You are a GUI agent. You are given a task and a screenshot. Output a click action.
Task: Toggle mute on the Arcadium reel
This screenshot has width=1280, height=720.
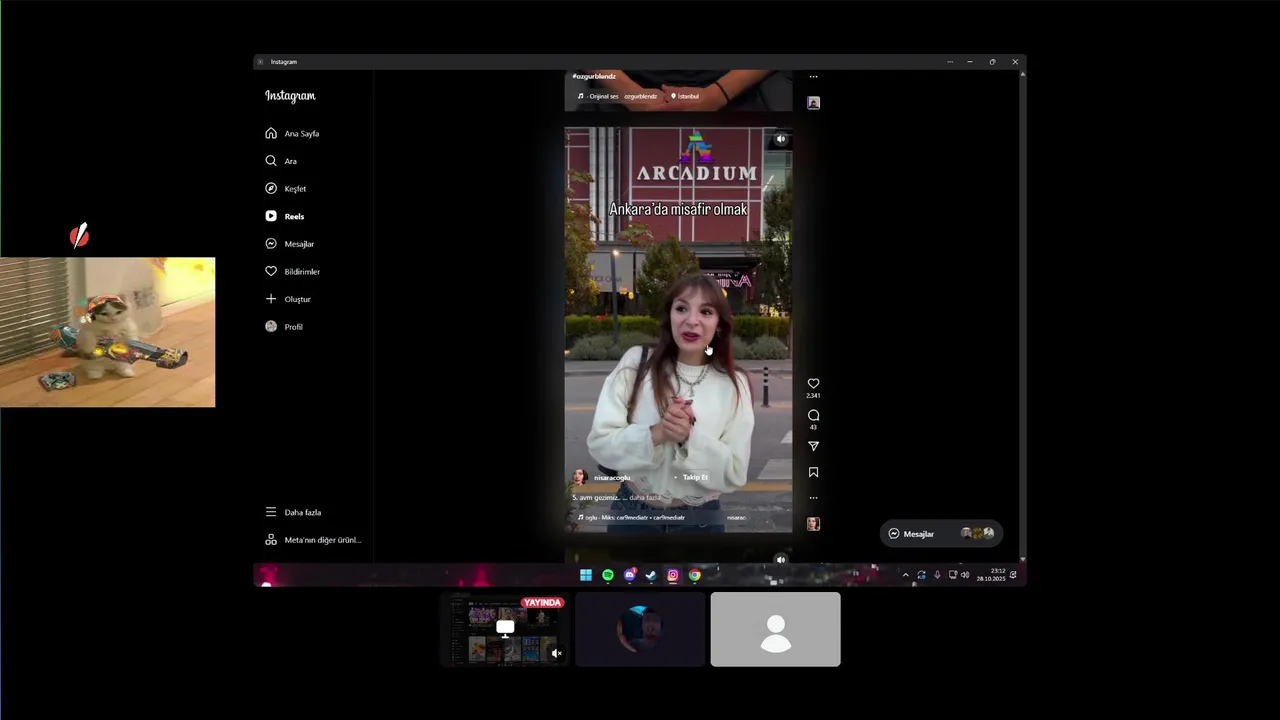781,139
